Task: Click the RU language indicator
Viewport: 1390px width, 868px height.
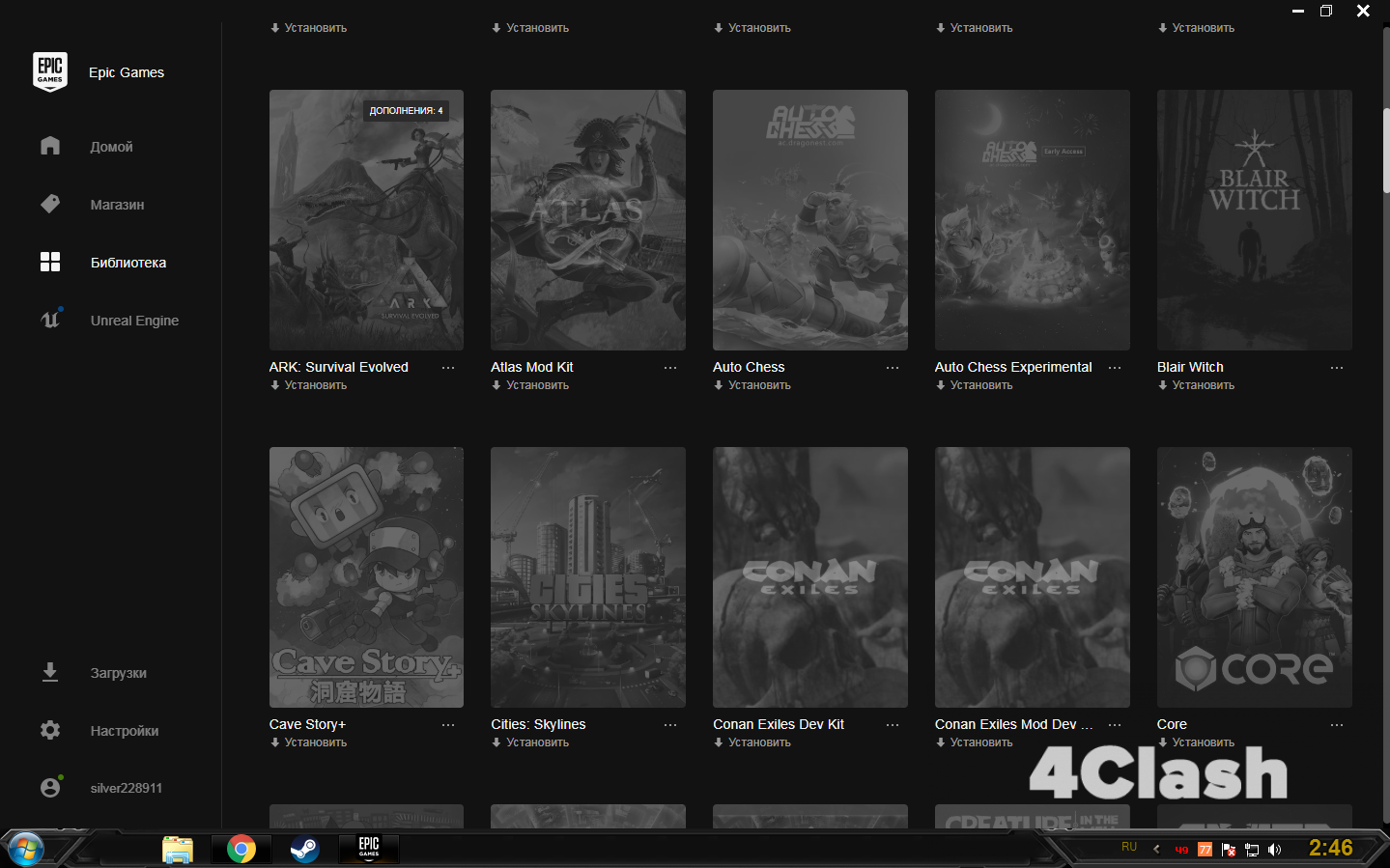Action: tap(1129, 847)
